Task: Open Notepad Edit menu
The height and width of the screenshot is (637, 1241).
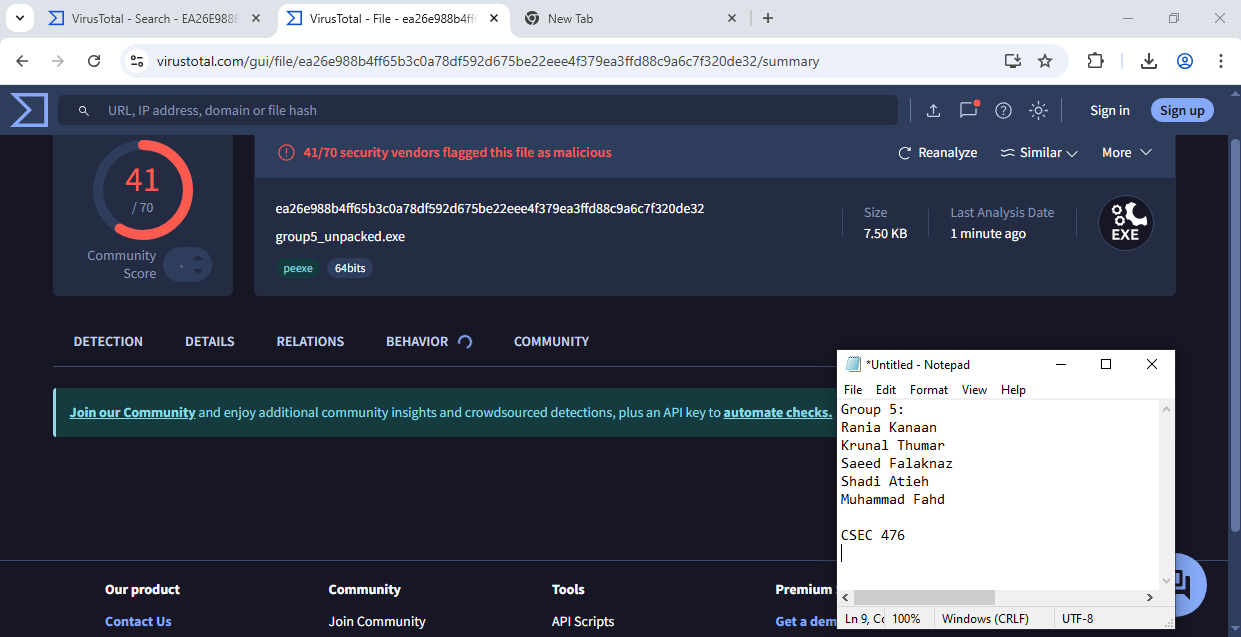Action: pos(886,390)
